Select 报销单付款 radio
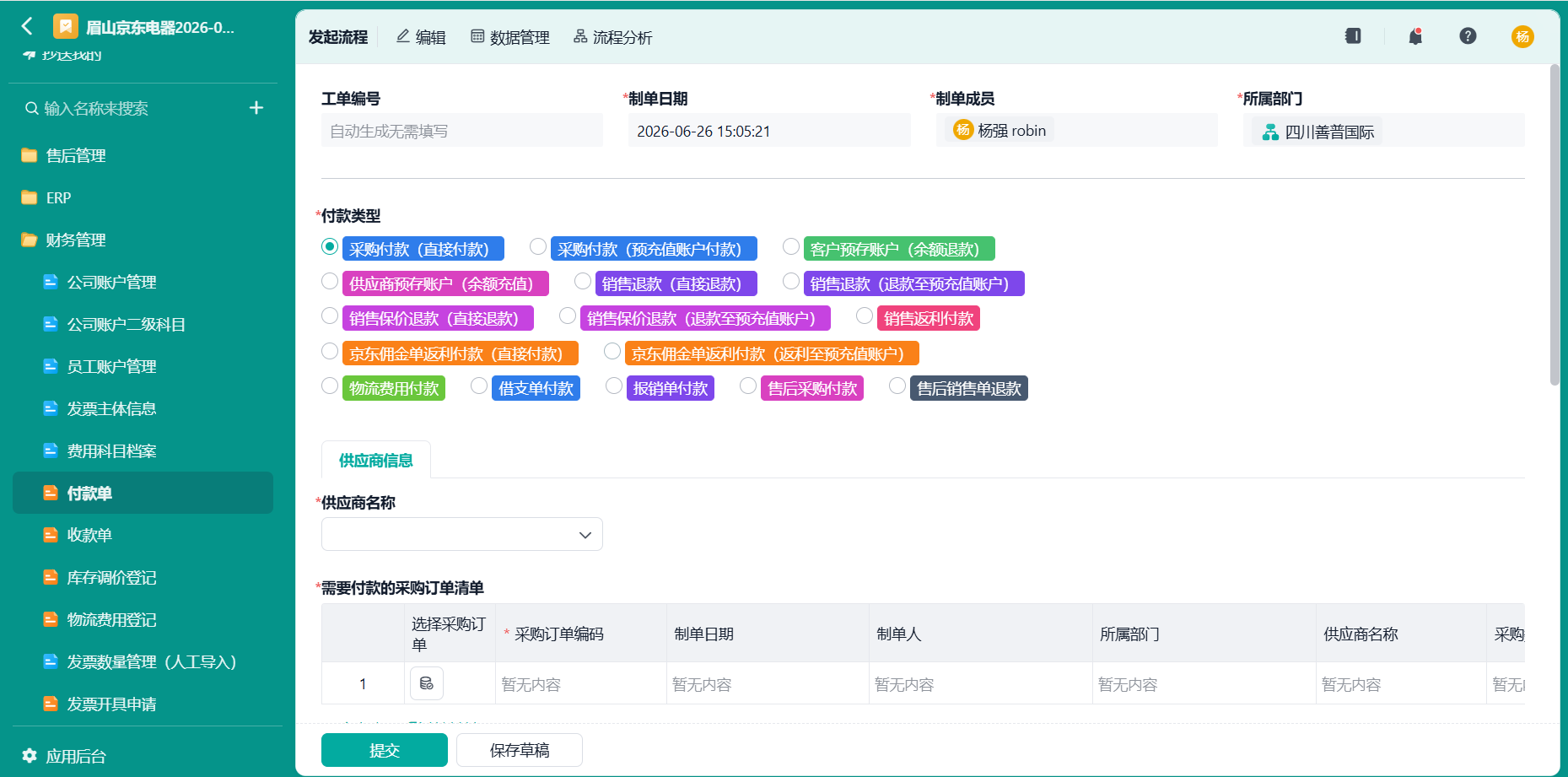The height and width of the screenshot is (777, 1568). pyautogui.click(x=614, y=386)
